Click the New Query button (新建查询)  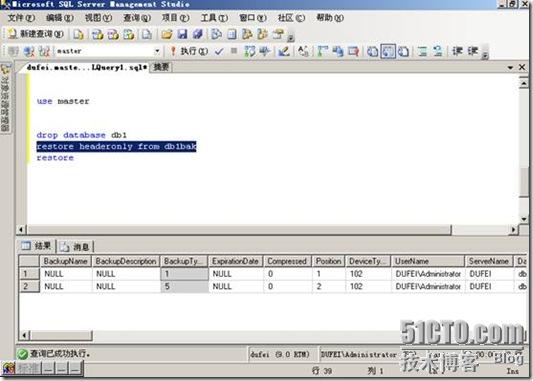[x=35, y=34]
